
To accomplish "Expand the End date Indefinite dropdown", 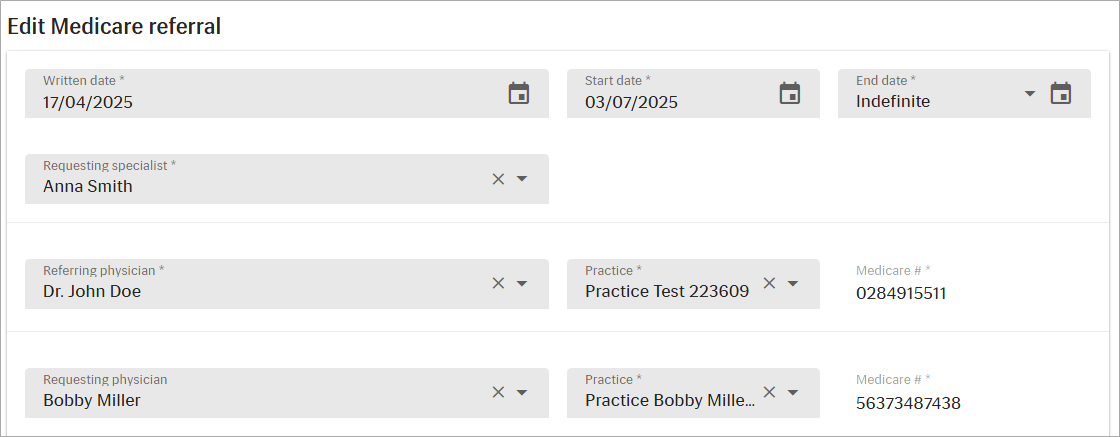I will point(1029,94).
